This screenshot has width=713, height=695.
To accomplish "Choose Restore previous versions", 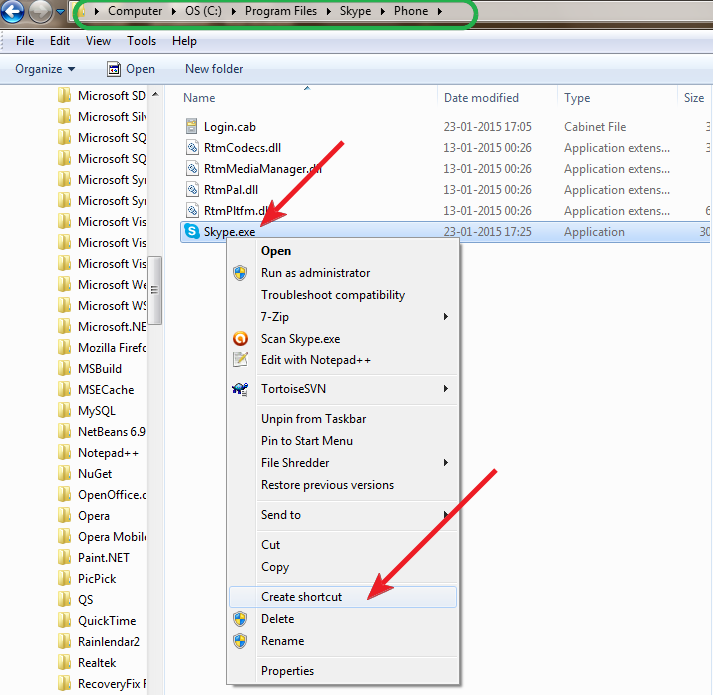I will tap(343, 485).
